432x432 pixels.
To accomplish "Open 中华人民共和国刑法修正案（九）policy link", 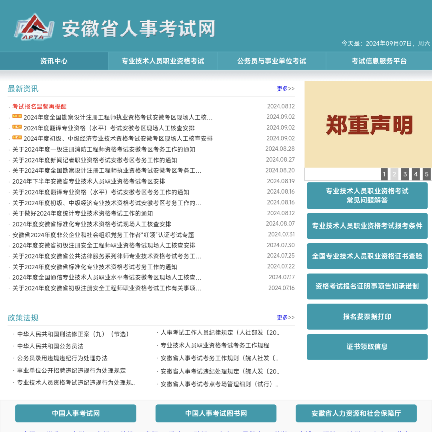I will click(73, 334).
